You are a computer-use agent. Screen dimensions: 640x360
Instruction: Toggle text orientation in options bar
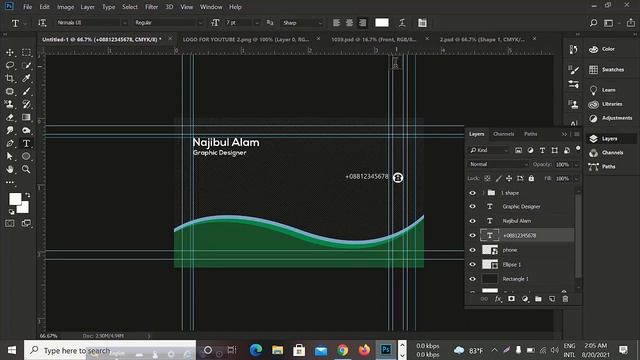coord(42,23)
